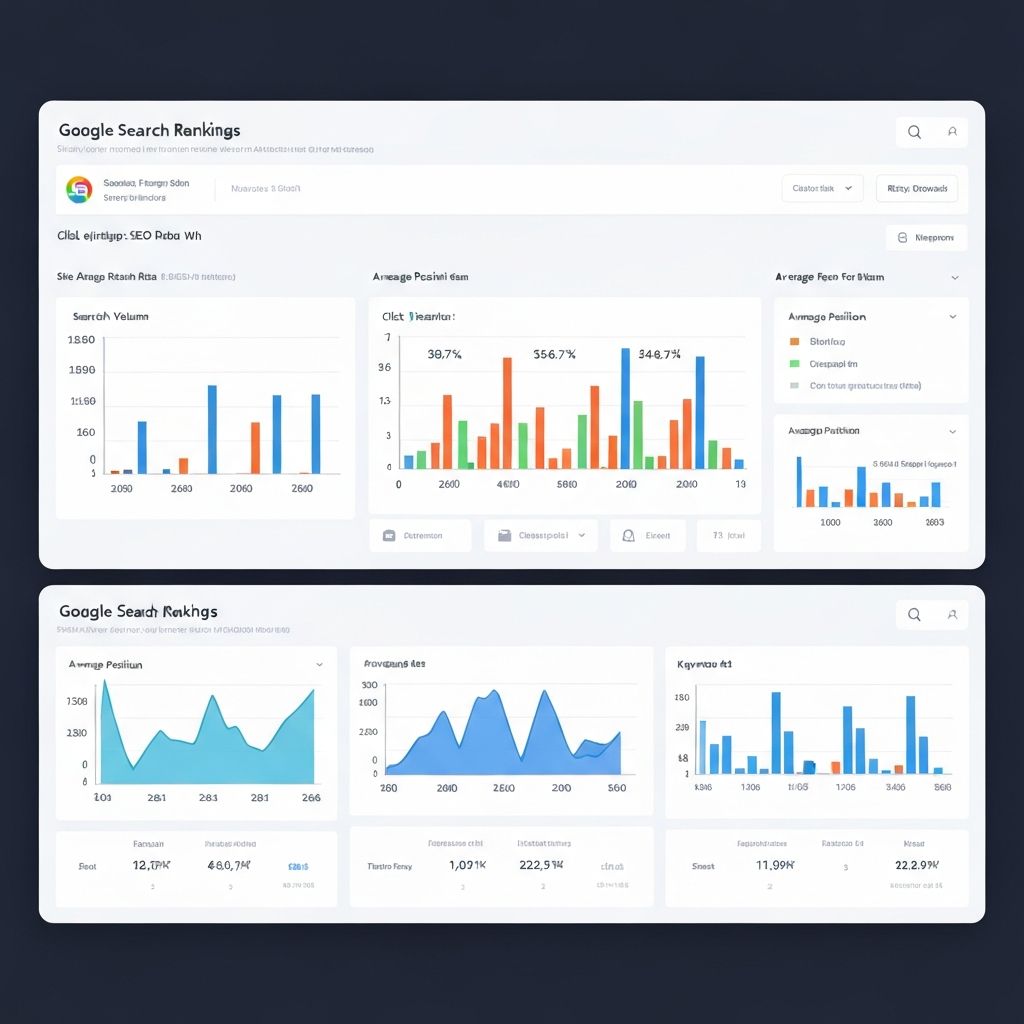Click the search icon in the top dashboard header

[x=914, y=132]
